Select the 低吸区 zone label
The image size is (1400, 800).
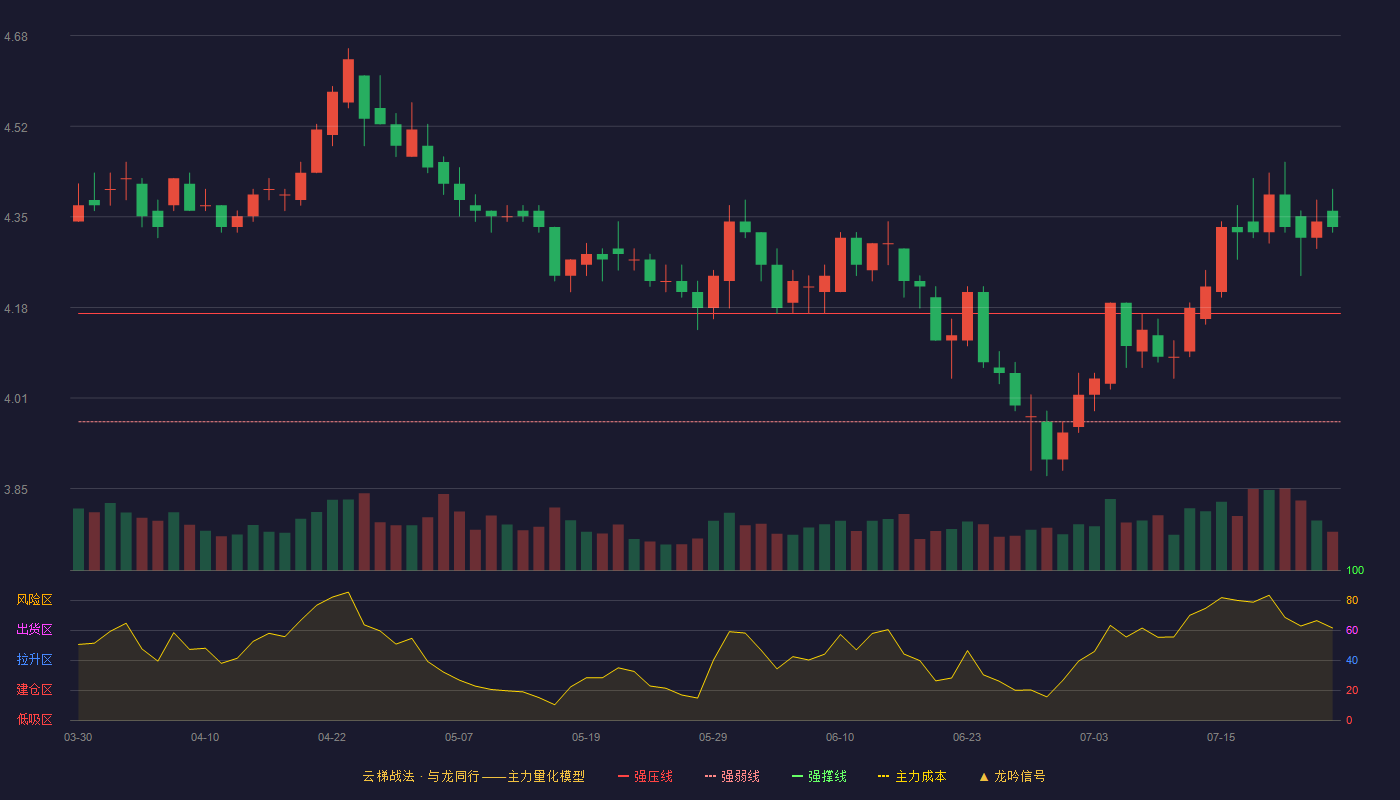pos(34,719)
